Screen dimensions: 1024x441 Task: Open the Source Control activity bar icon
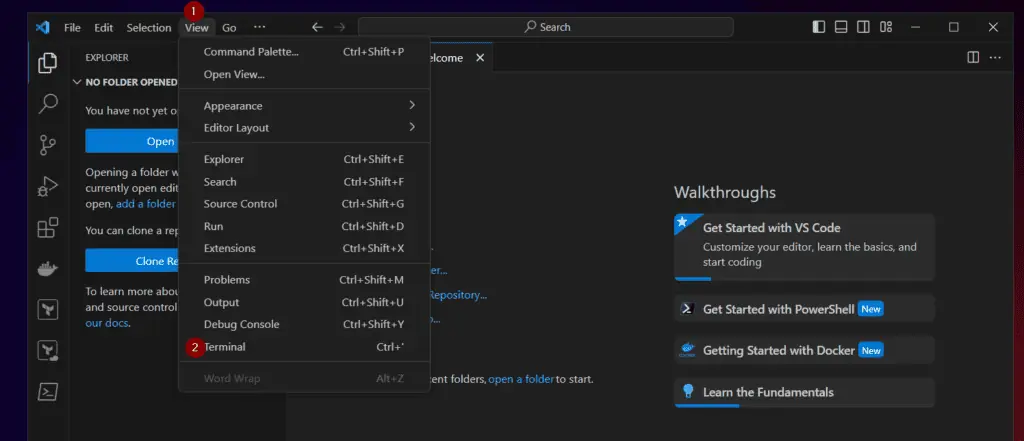47,145
